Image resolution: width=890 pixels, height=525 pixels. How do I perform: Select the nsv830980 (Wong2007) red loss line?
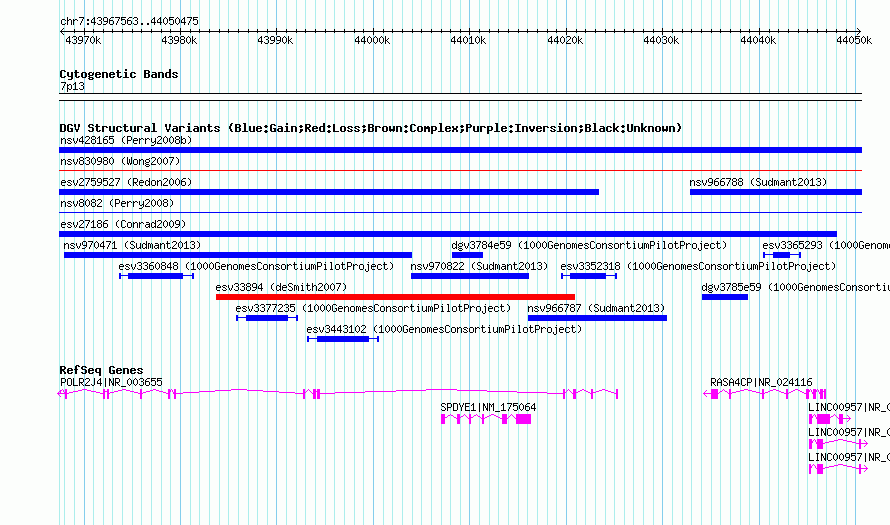[460, 170]
